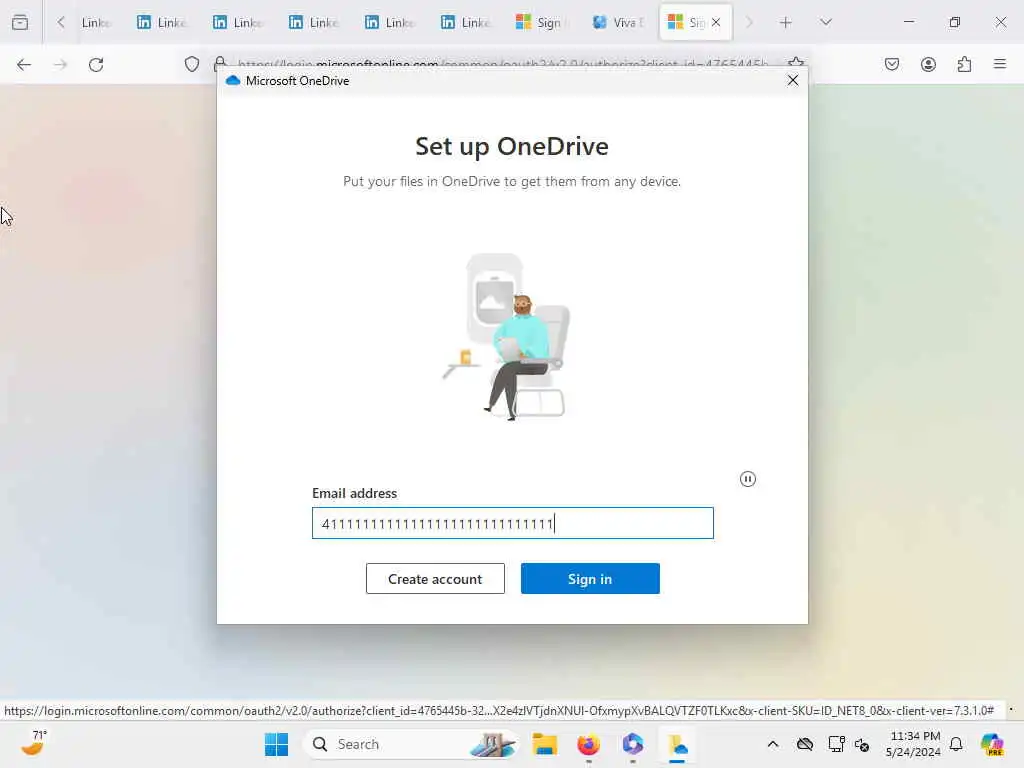Open the Firefox View icon left of tabs
Viewport: 1024px width, 768px height.
tap(20, 22)
